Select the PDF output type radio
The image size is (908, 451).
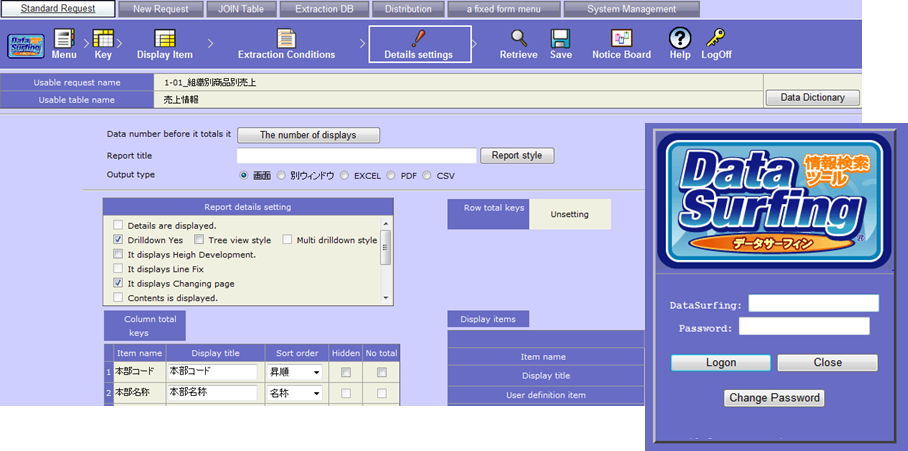391,175
